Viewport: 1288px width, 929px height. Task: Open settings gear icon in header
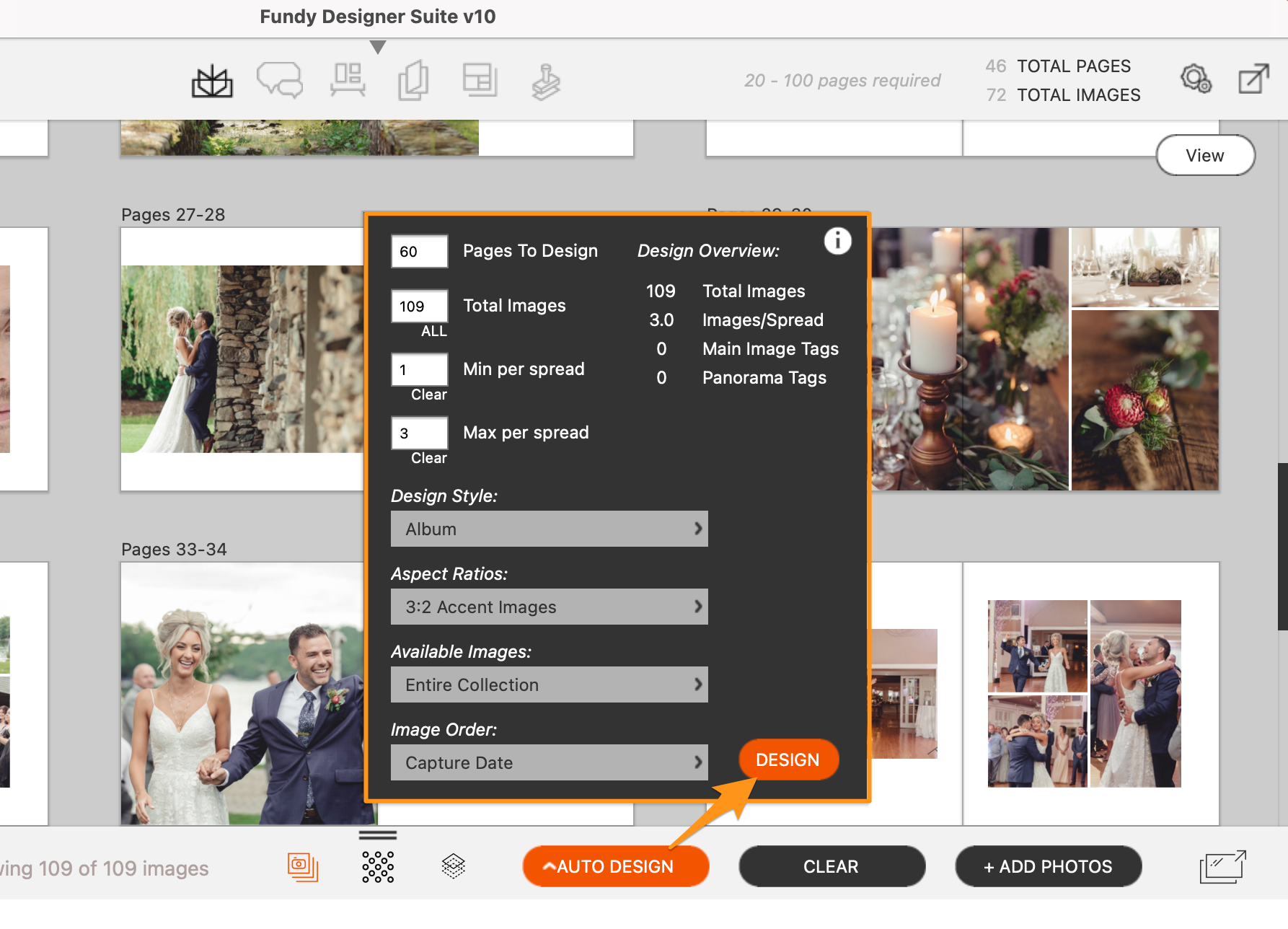coord(1196,79)
